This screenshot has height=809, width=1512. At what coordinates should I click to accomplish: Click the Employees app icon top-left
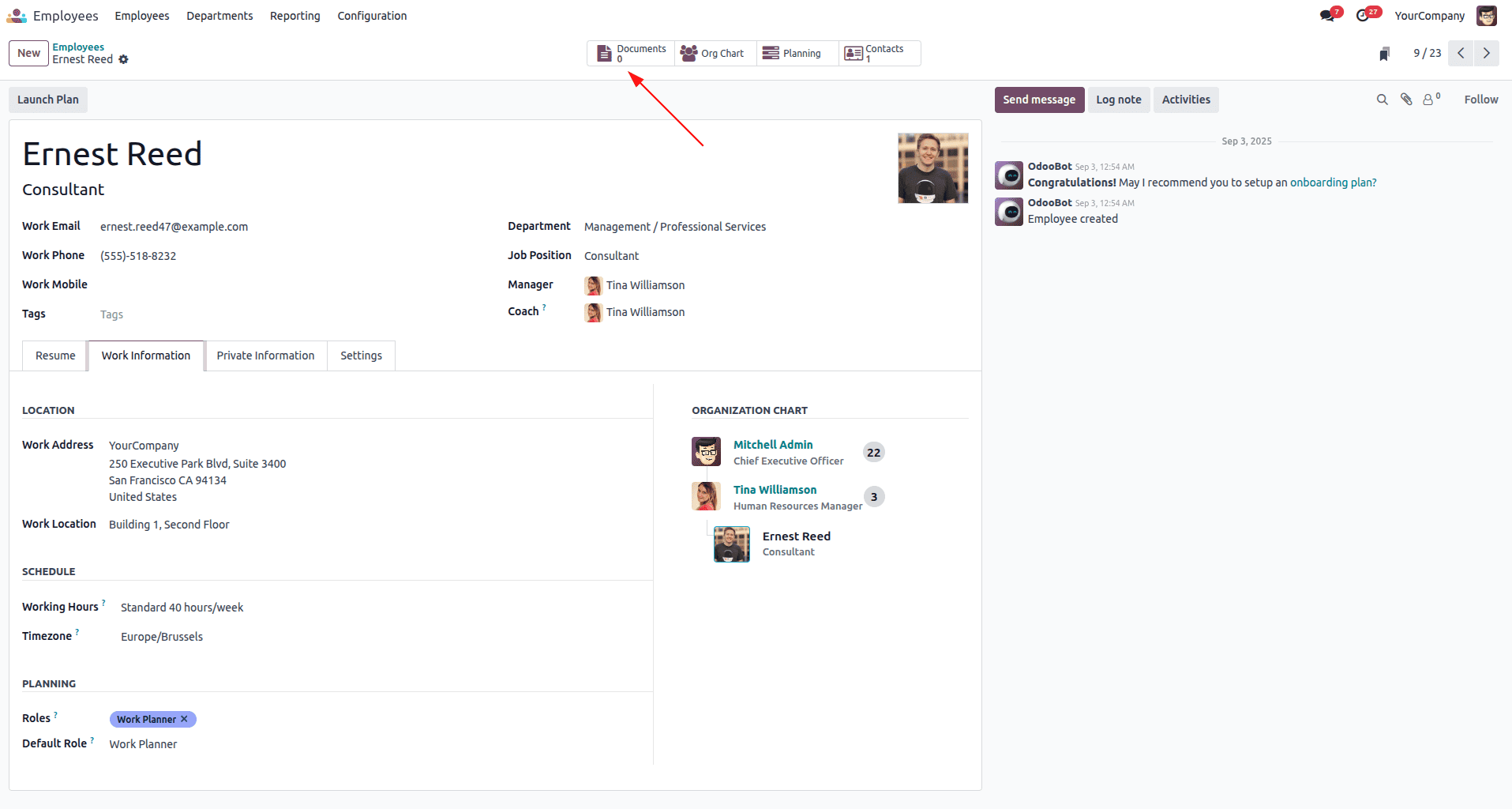16,15
